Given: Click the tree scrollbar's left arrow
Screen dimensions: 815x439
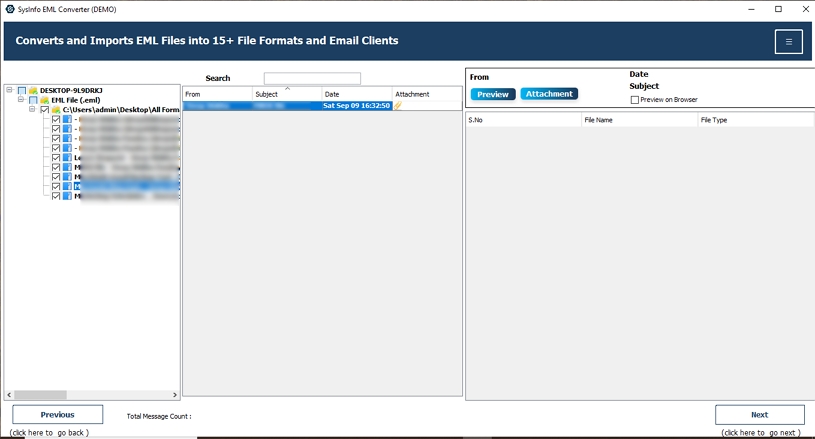Looking at the screenshot, I should click(9, 395).
